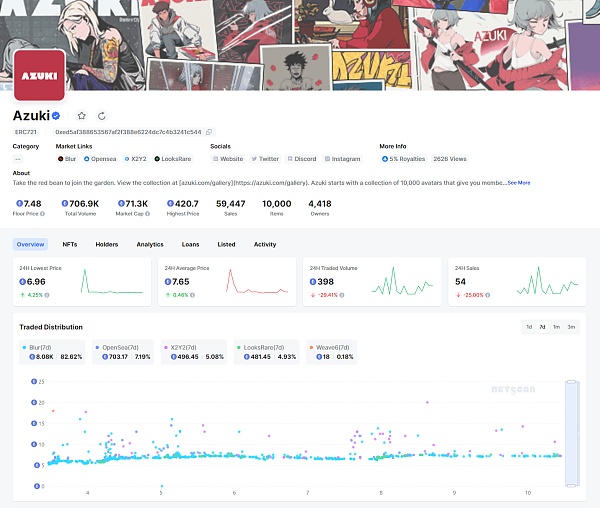The image size is (600, 508).
Task: Open the Discord social link
Action: point(302,159)
